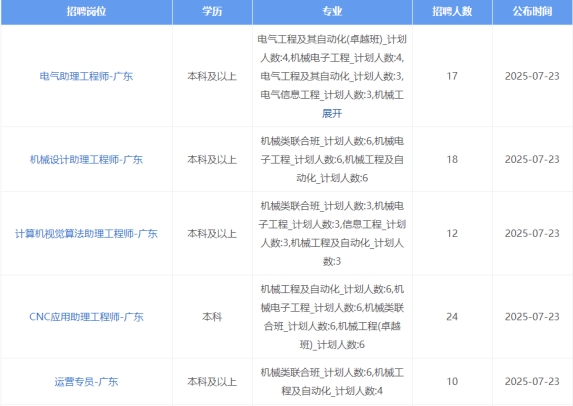Click the 公布时间 column header
This screenshot has height=406, width=573.
point(532,11)
